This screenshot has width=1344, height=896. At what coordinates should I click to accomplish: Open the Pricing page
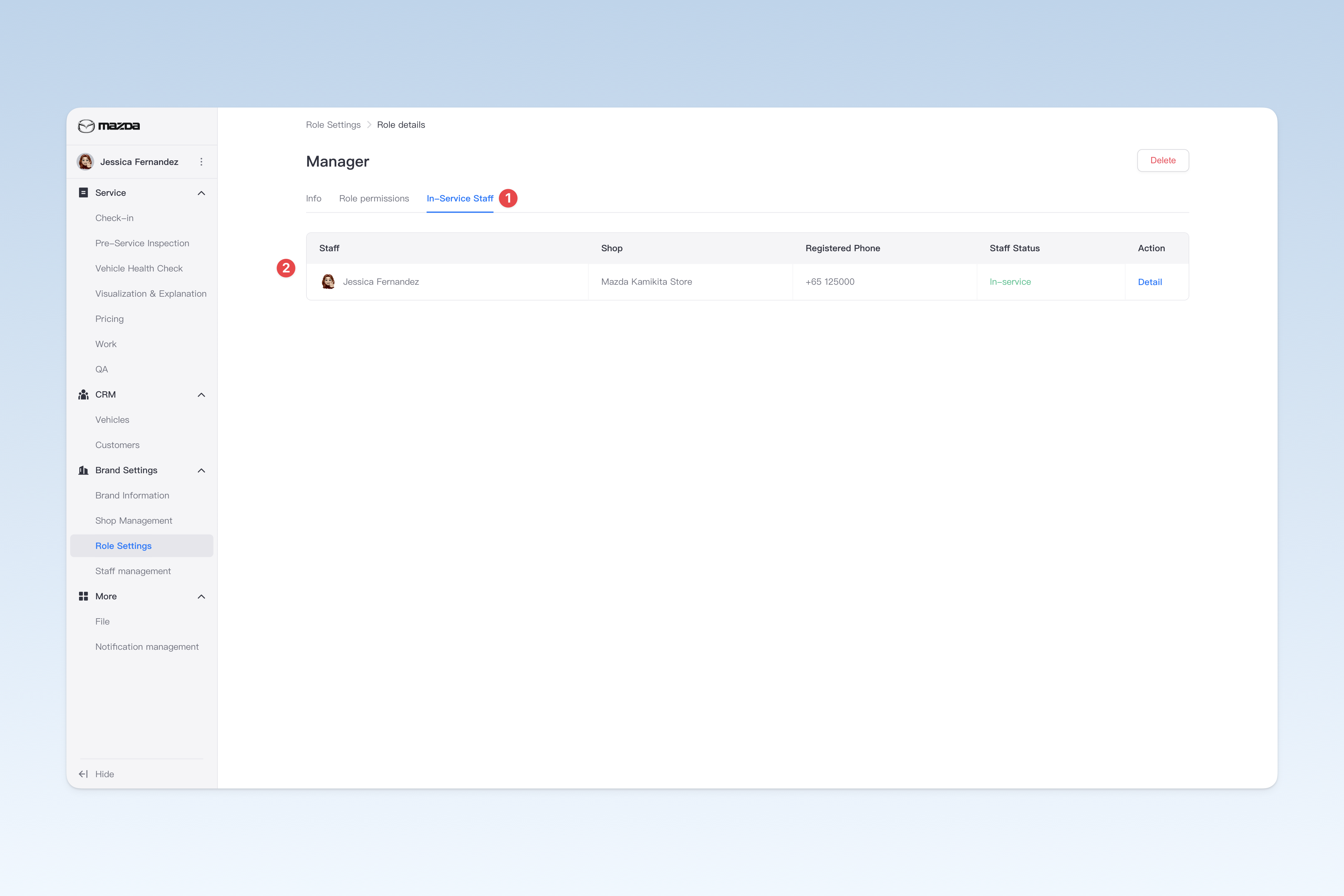(109, 319)
